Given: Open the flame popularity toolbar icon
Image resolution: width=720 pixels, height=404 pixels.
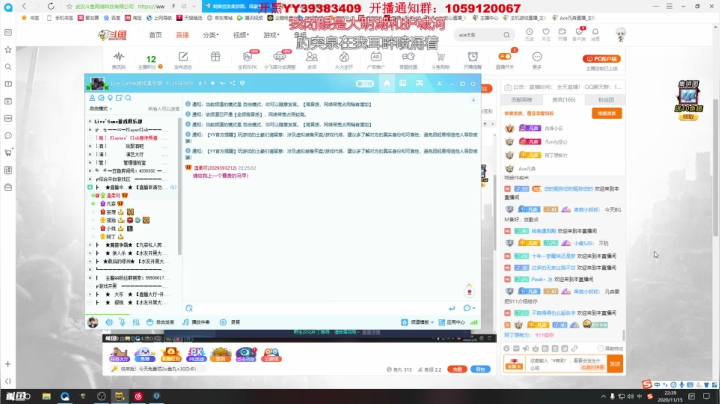Looking at the screenshot, I should pos(344,56).
